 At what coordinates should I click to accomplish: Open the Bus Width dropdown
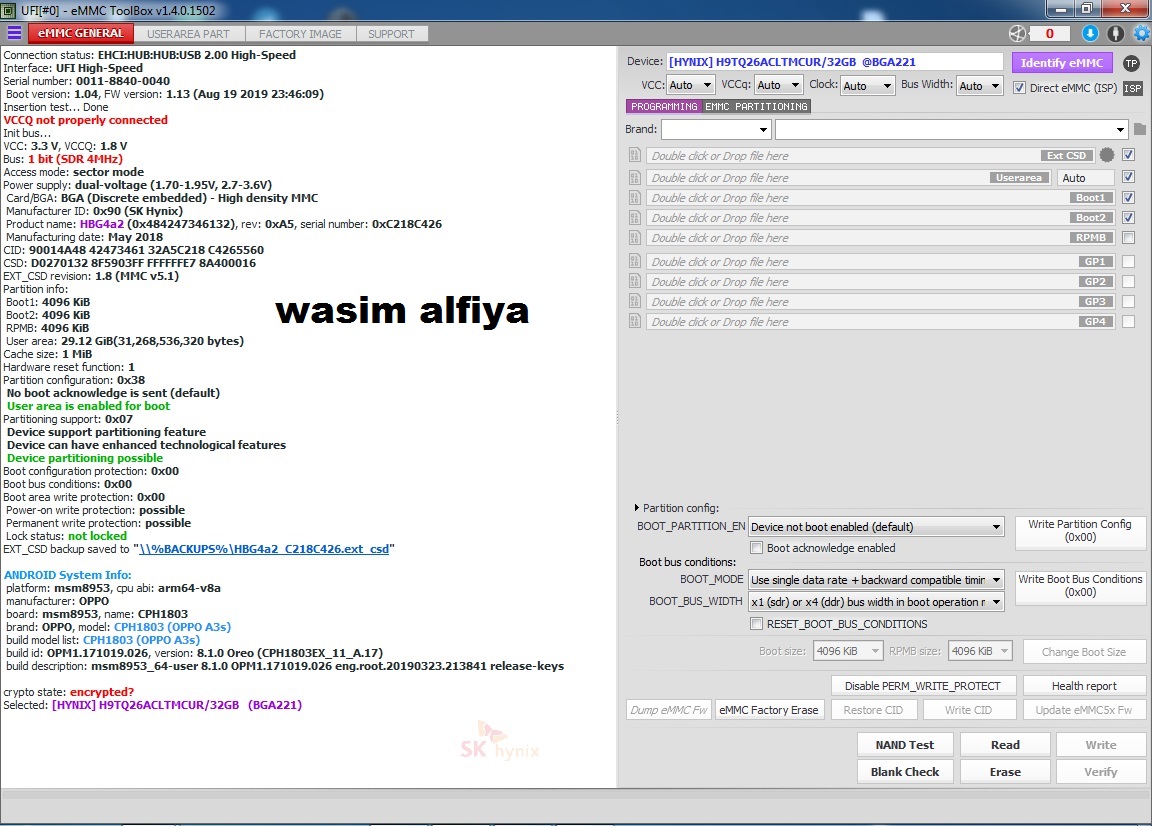point(979,86)
